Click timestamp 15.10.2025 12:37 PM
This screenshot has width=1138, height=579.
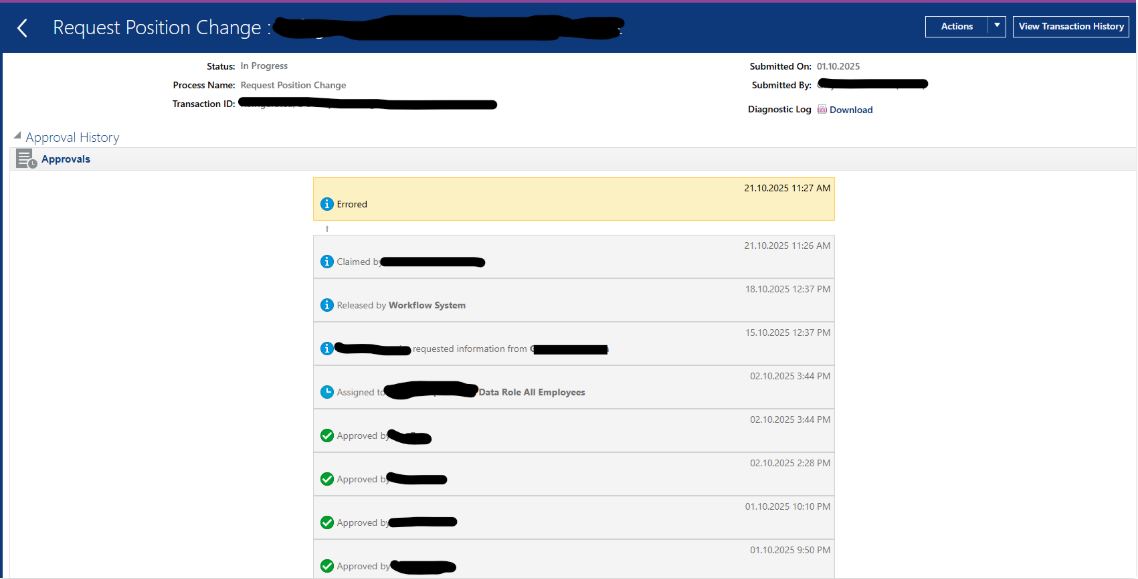[788, 332]
